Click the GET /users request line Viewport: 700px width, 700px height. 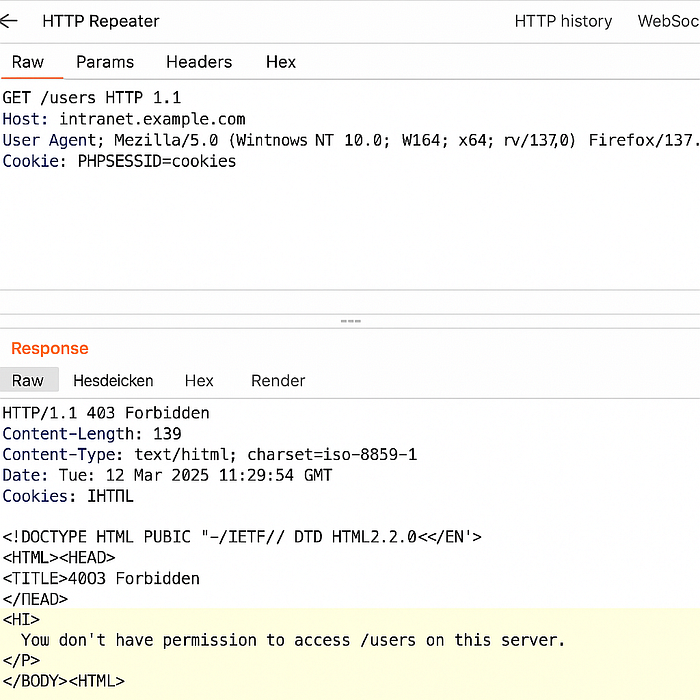coord(92,98)
